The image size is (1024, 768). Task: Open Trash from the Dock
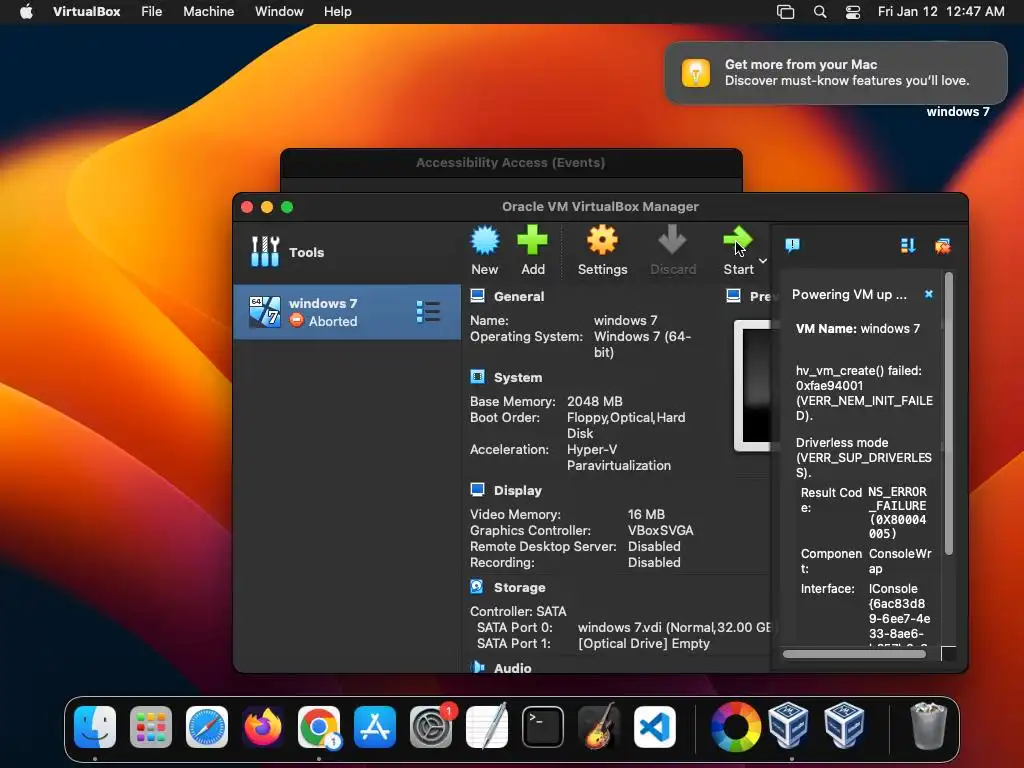pyautogui.click(x=928, y=726)
